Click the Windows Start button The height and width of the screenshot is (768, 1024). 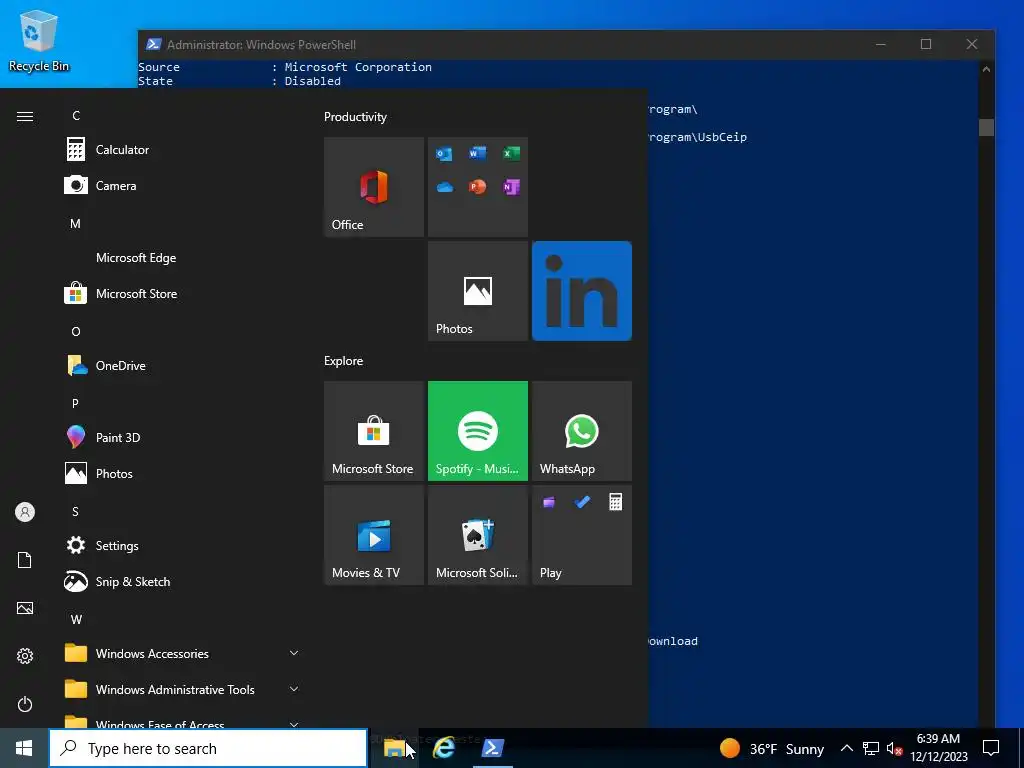(x=24, y=748)
